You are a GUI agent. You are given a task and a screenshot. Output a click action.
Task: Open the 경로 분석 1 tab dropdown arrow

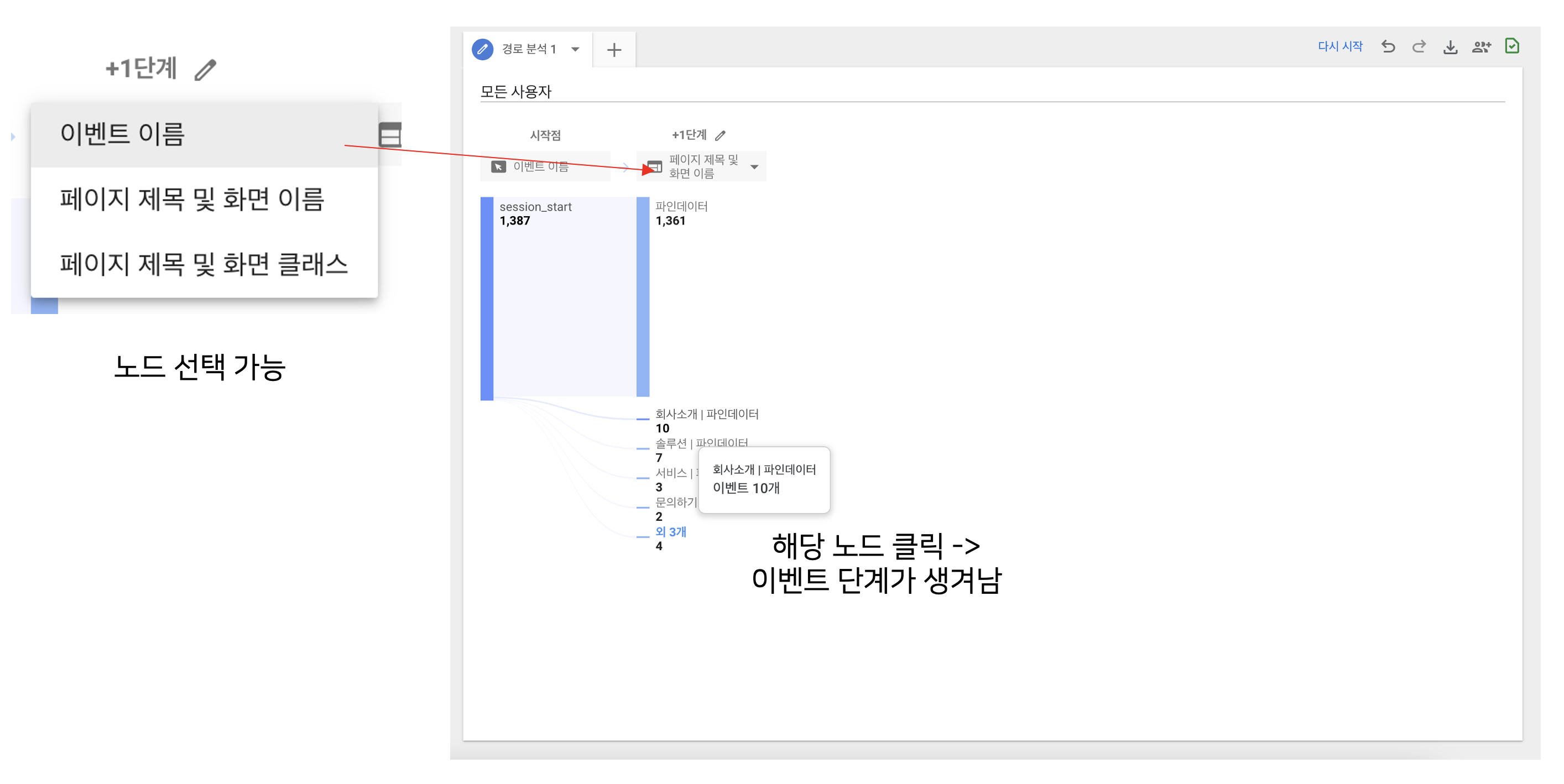pyautogui.click(x=575, y=49)
